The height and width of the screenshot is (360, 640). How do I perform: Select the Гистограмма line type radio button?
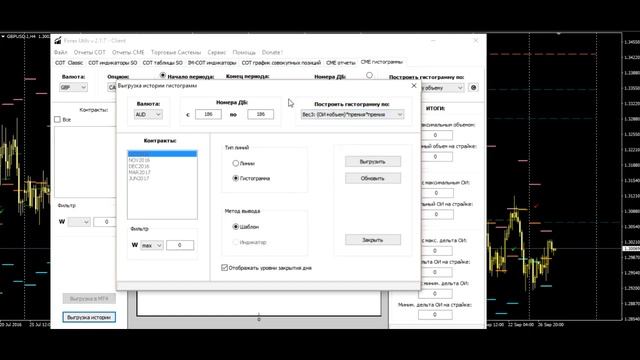[236, 178]
